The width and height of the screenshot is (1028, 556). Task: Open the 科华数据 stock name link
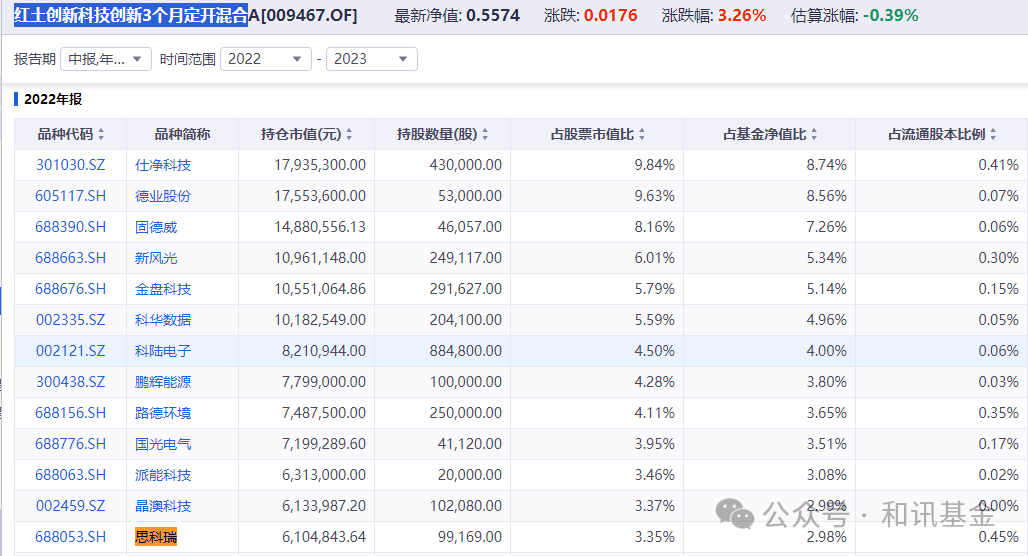point(163,320)
